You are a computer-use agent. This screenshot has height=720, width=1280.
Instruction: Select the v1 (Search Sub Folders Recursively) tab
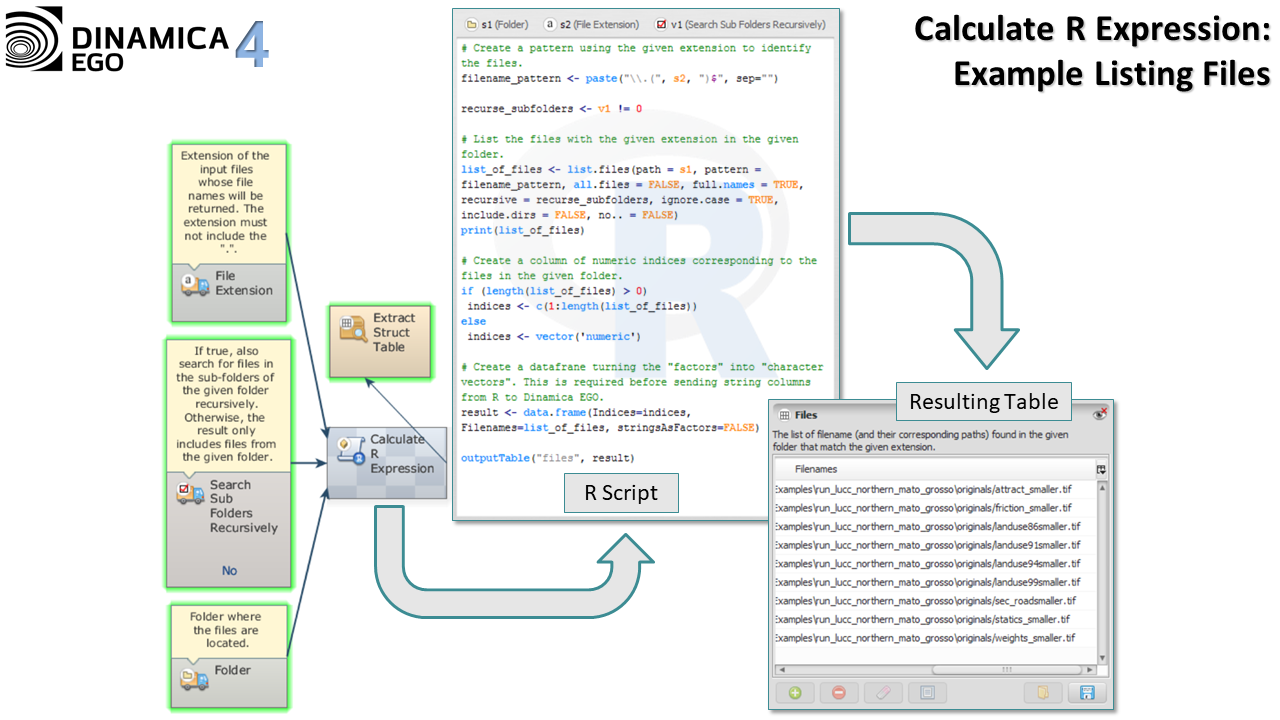(740, 24)
